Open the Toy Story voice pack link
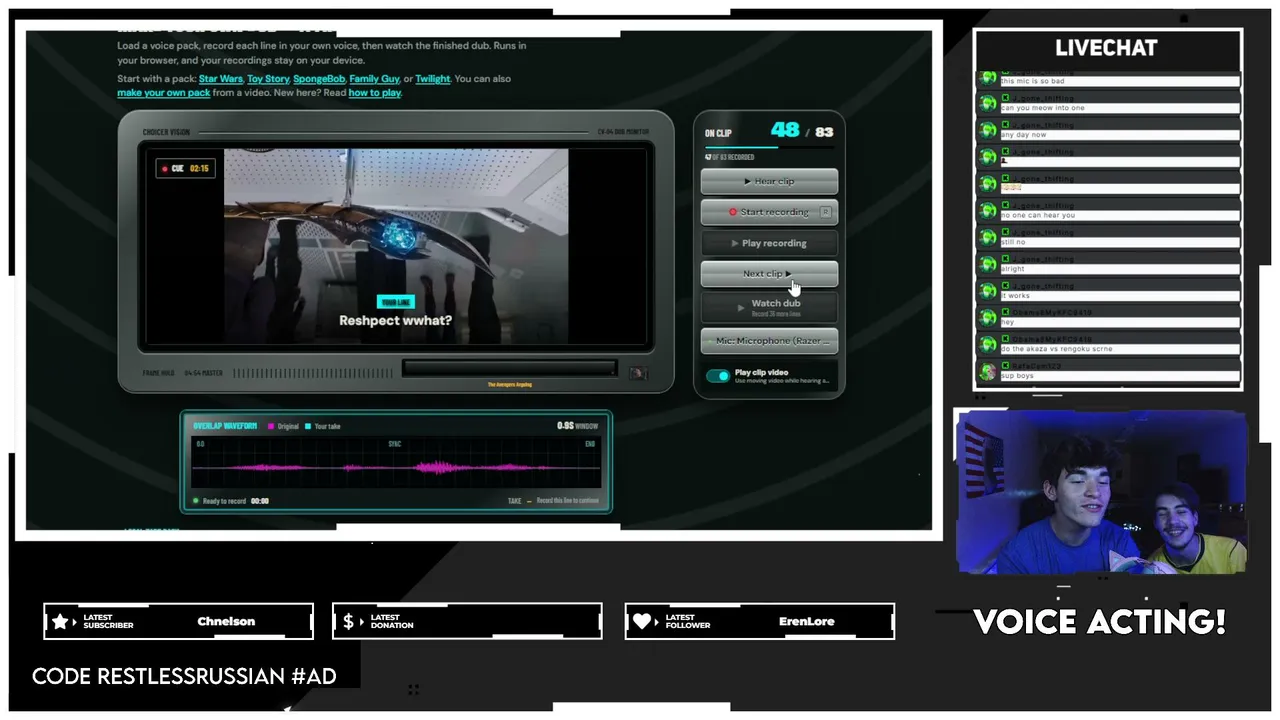 coord(268,79)
